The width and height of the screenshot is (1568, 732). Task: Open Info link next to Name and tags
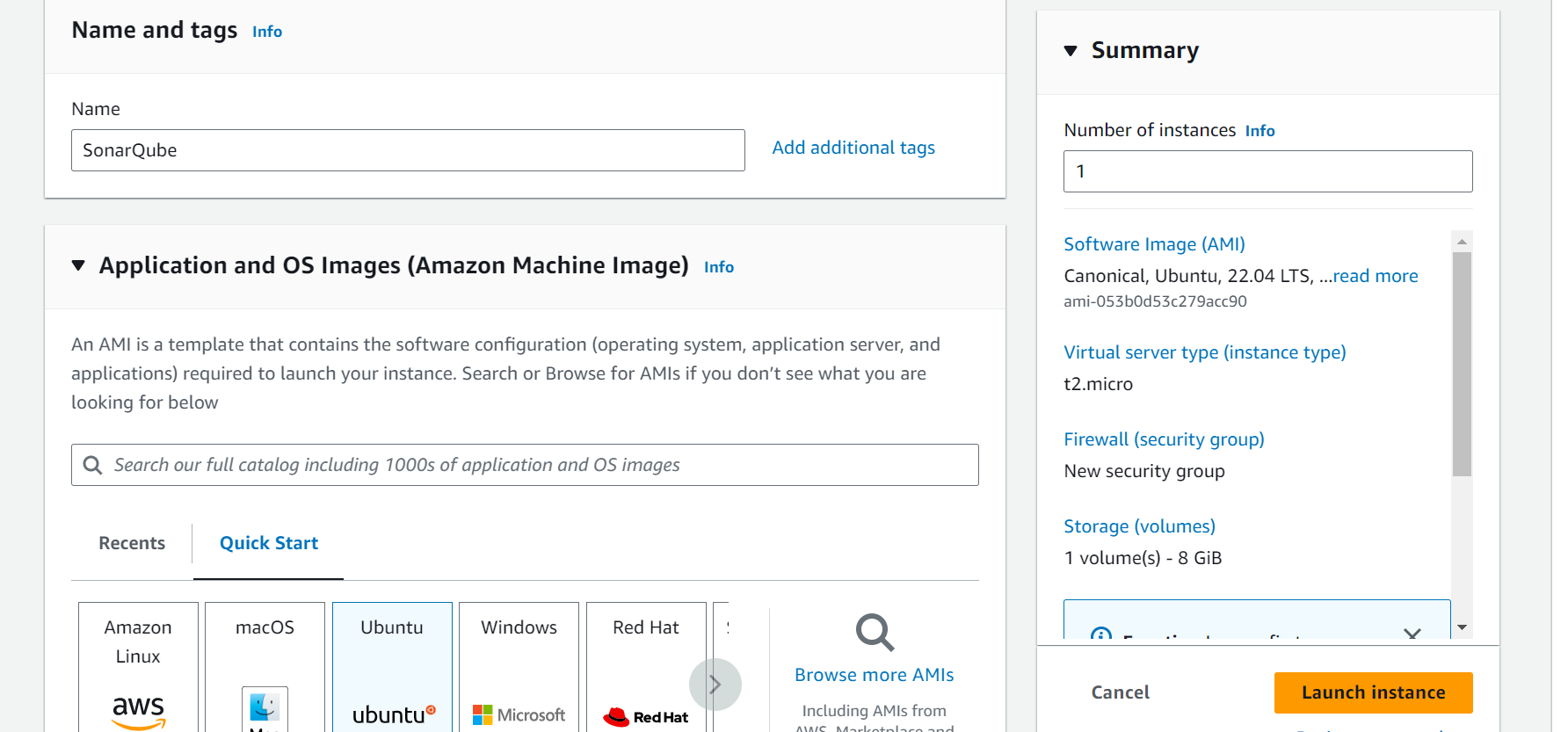tap(267, 32)
